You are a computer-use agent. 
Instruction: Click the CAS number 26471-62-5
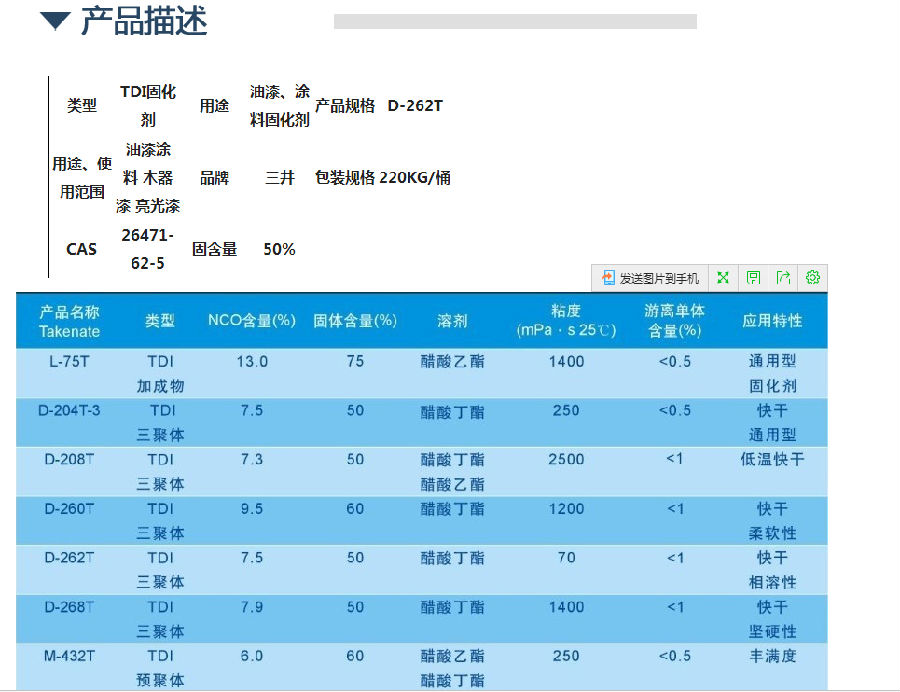pyautogui.click(x=147, y=249)
